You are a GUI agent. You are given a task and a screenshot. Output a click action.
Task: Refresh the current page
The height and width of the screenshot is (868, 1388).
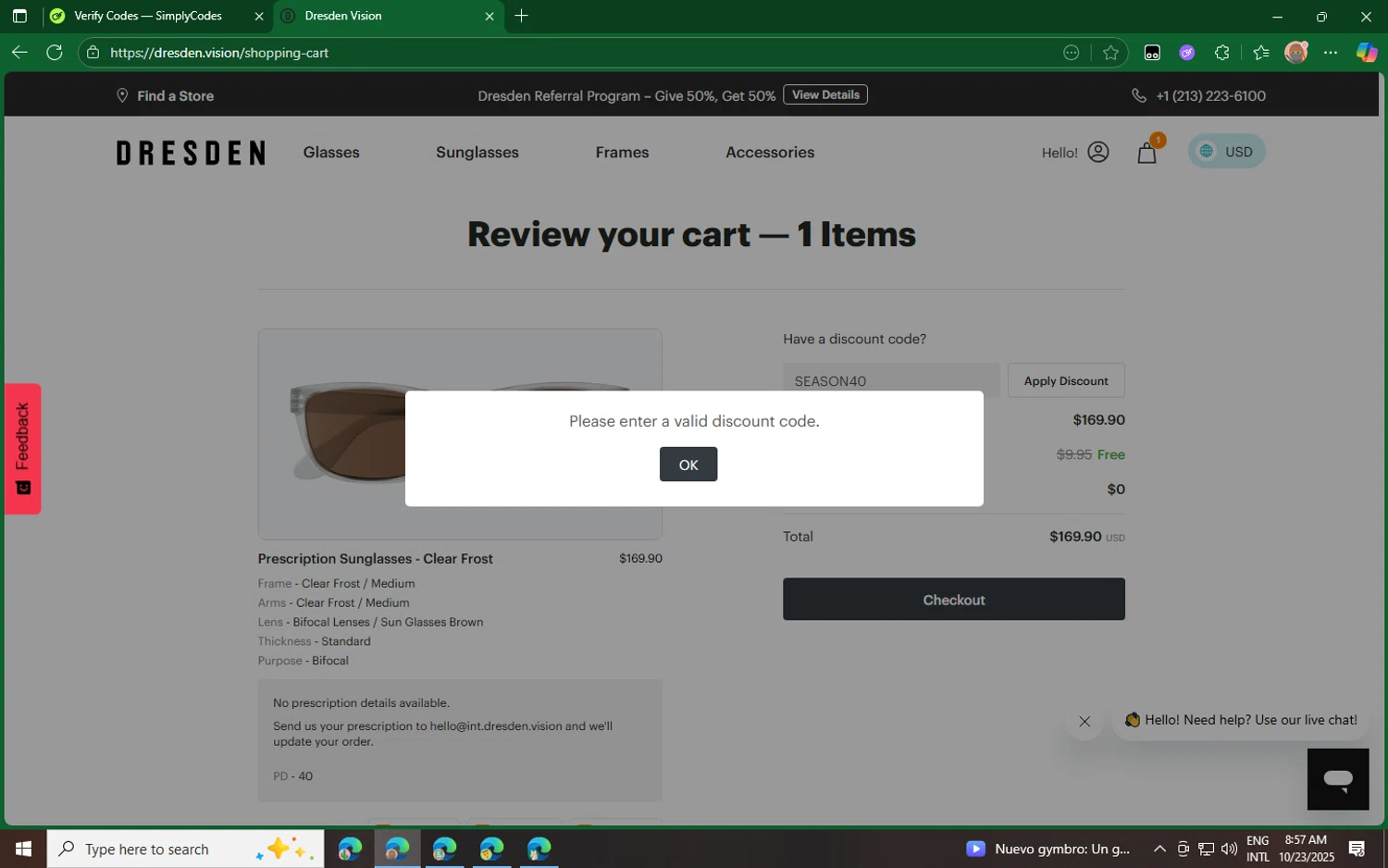[x=55, y=52]
